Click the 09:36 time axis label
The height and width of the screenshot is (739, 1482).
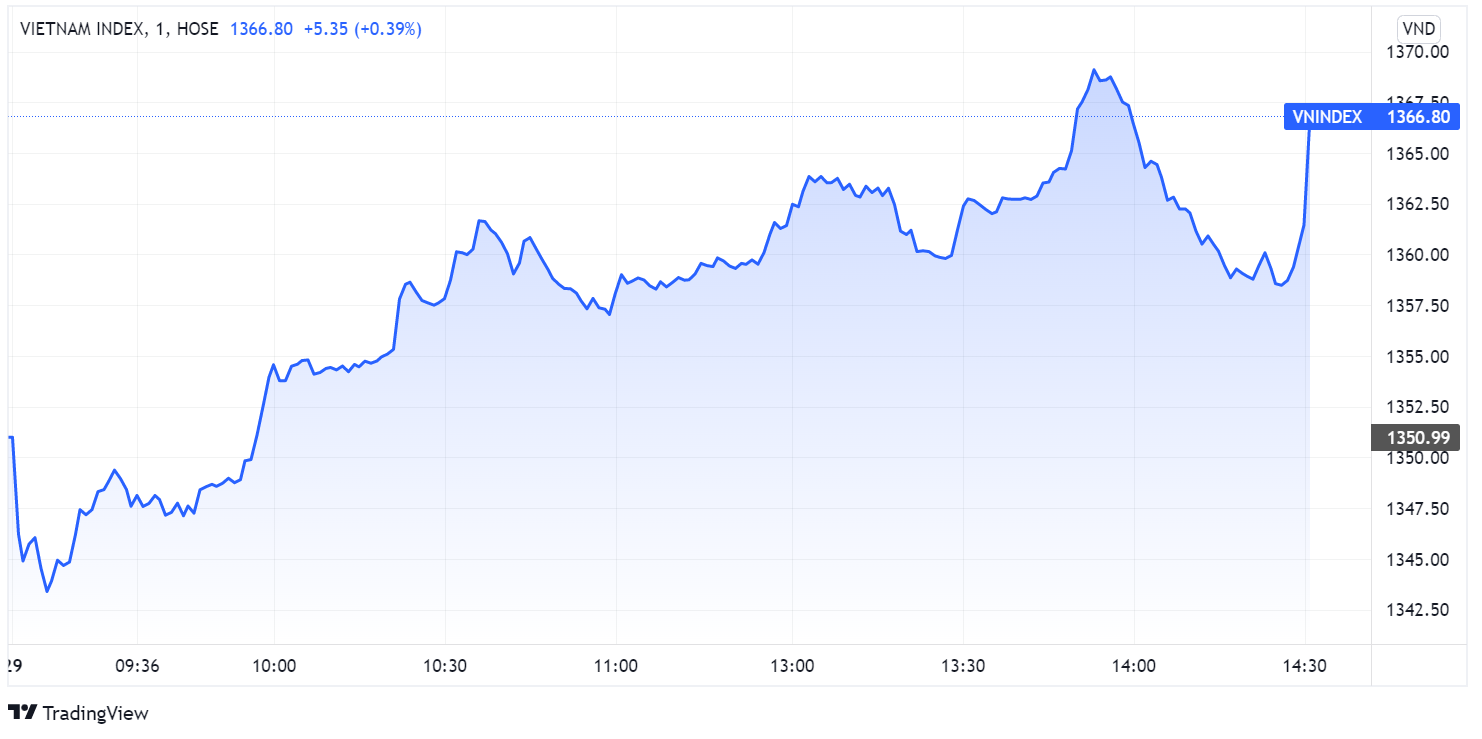pyautogui.click(x=137, y=666)
